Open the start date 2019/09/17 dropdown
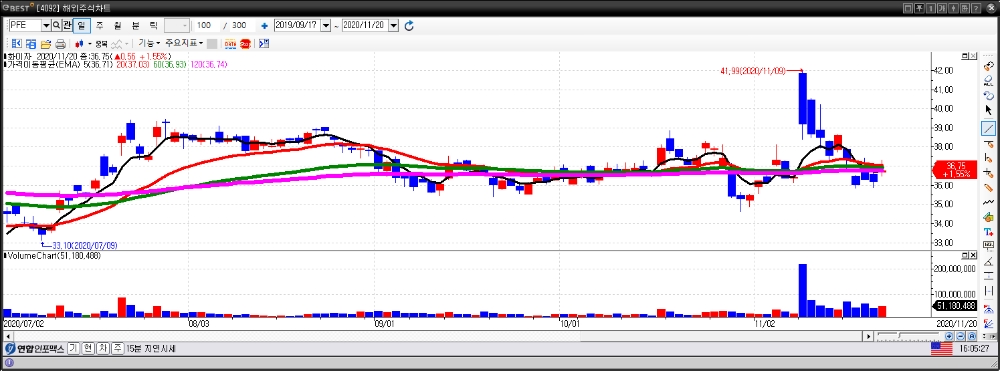Image resolution: width=1000 pixels, height=371 pixels. pos(326,25)
